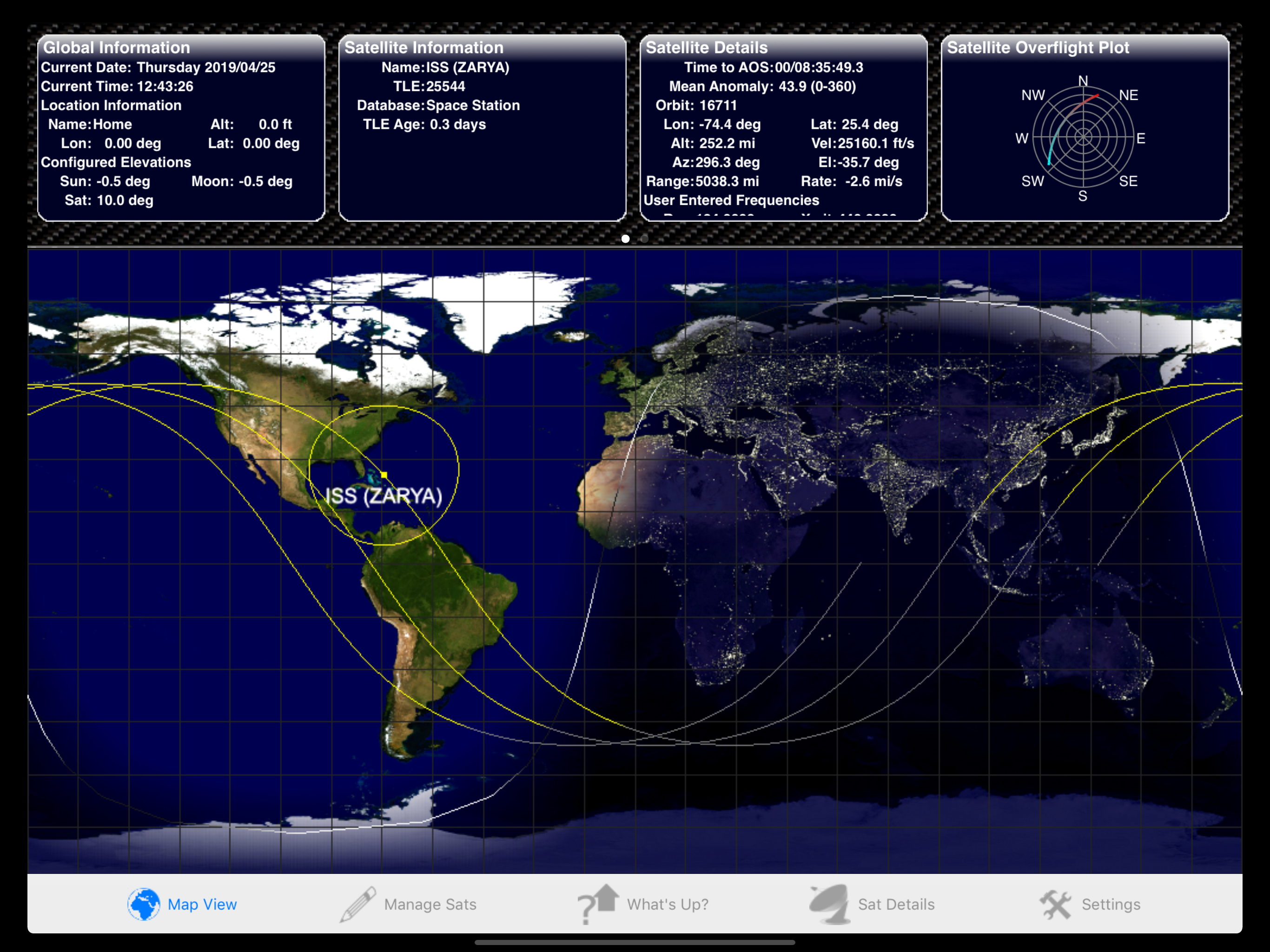This screenshot has height=952, width=1270.
Task: Tap Mean Anomaly: 43.9 value
Action: point(762,86)
